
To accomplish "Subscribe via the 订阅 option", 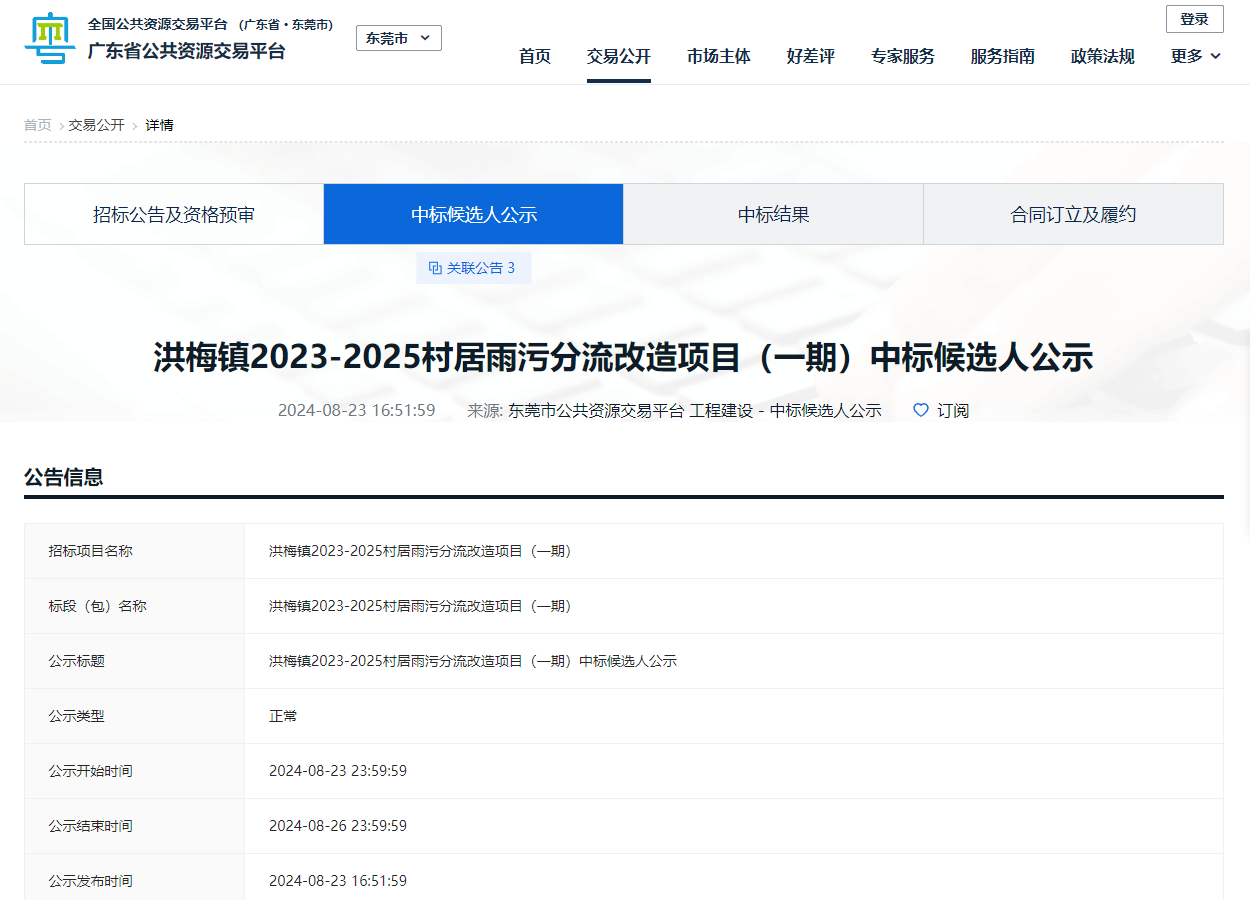I will [x=950, y=410].
